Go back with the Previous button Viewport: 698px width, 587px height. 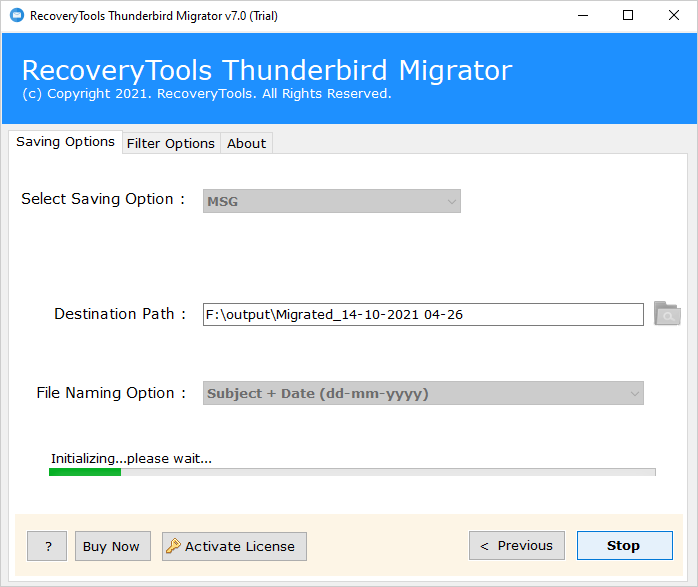pyautogui.click(x=517, y=546)
